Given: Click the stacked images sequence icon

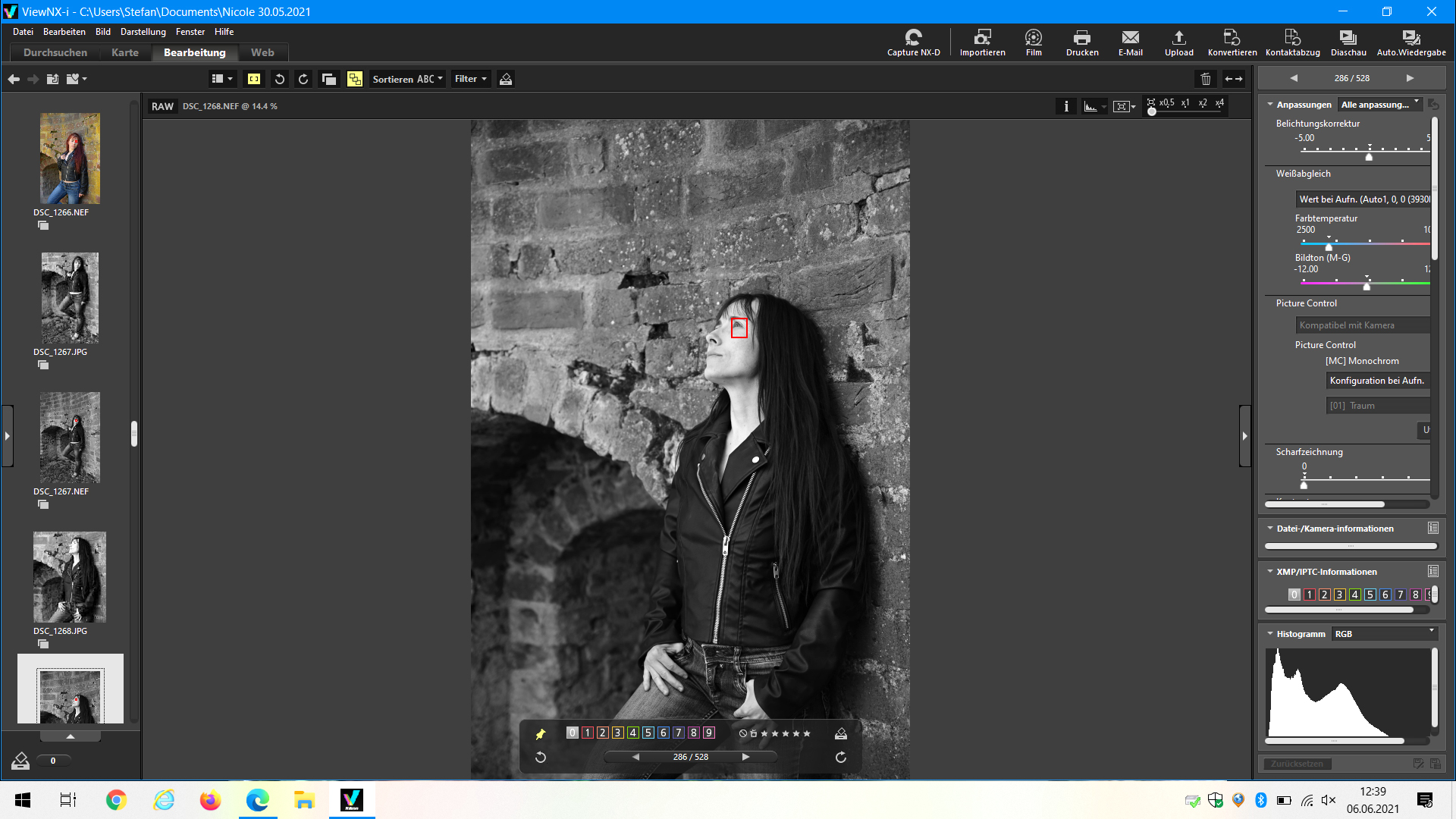Looking at the screenshot, I should (x=328, y=79).
